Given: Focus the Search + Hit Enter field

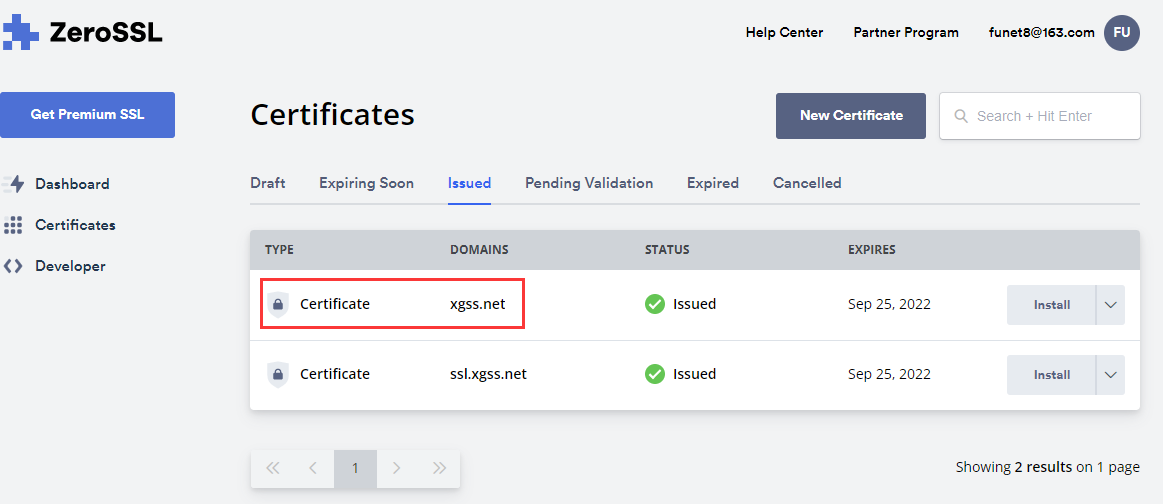Looking at the screenshot, I should [1039, 116].
